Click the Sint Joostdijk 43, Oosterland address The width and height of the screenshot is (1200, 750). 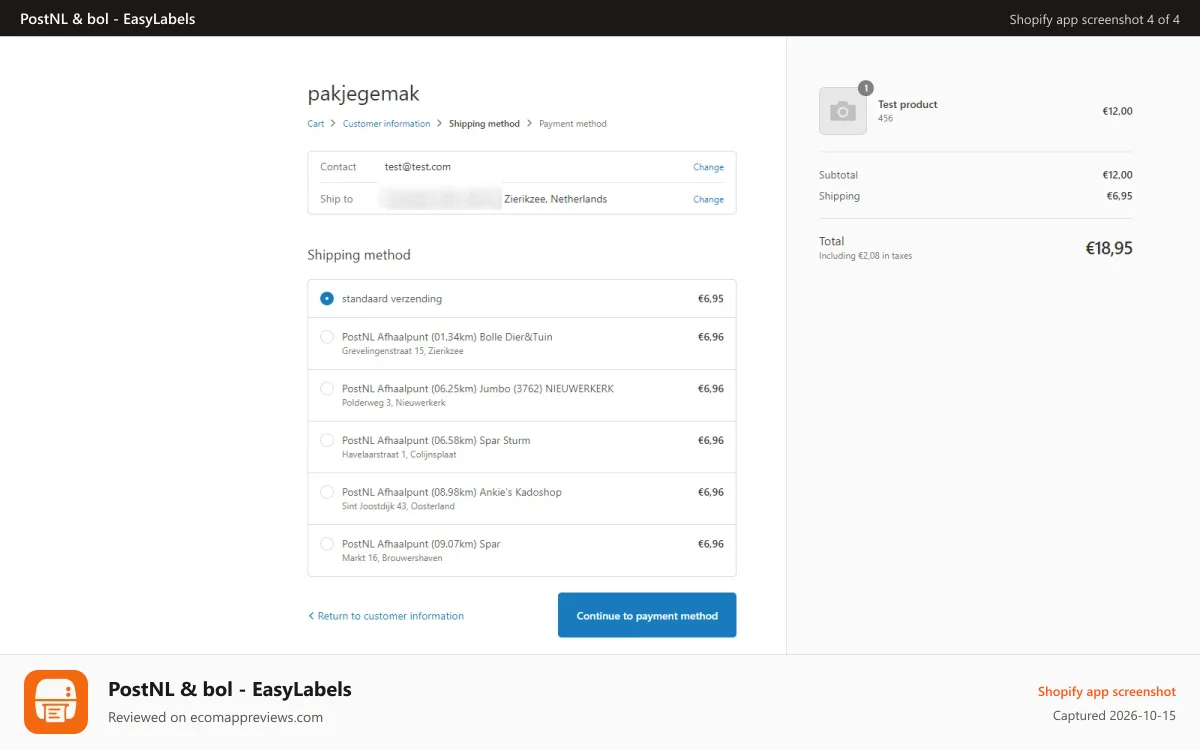click(x=398, y=507)
